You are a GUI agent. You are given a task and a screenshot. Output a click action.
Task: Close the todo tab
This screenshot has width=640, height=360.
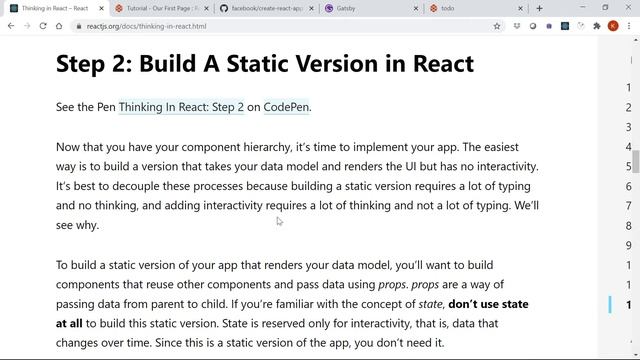520,8
